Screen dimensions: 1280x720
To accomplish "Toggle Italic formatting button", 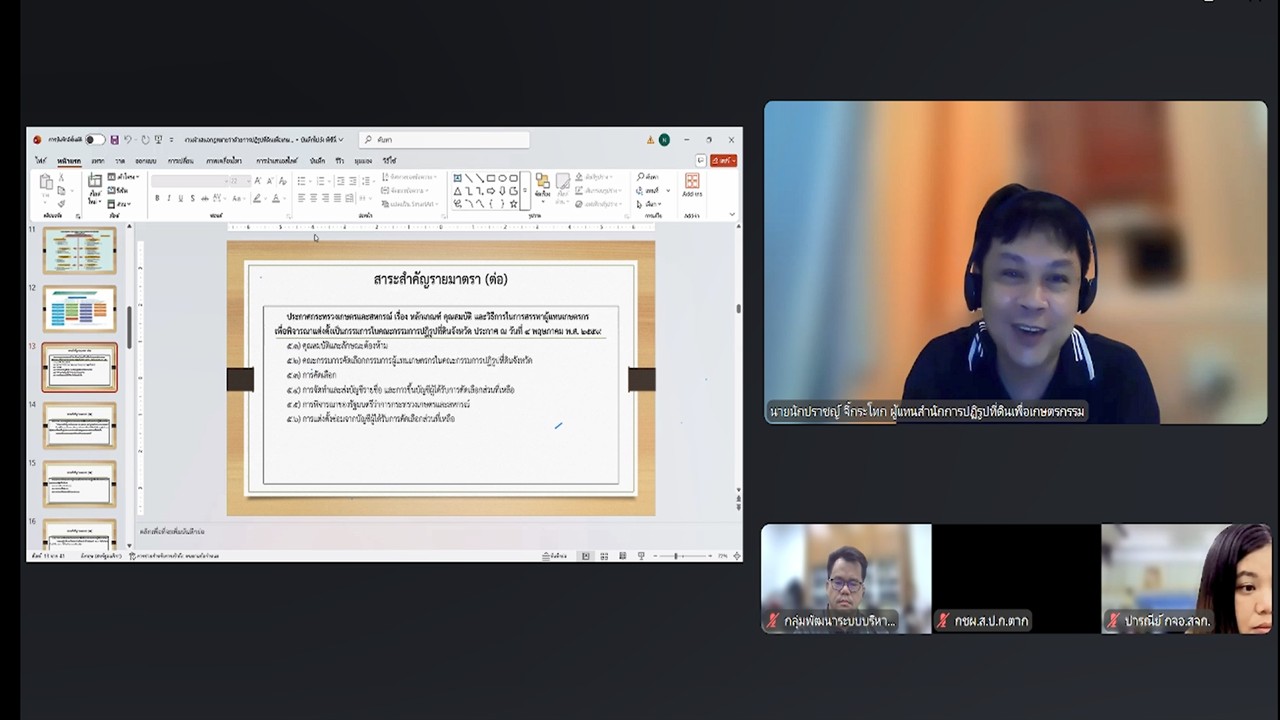I will pyautogui.click(x=169, y=198).
